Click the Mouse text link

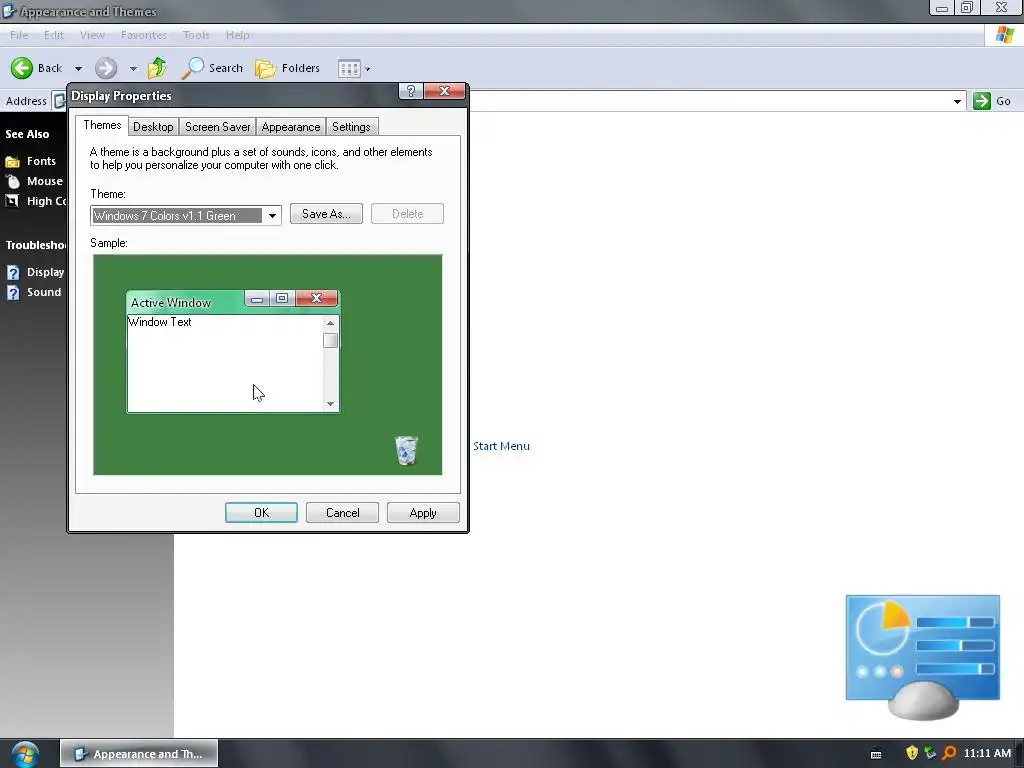pyautogui.click(x=44, y=181)
